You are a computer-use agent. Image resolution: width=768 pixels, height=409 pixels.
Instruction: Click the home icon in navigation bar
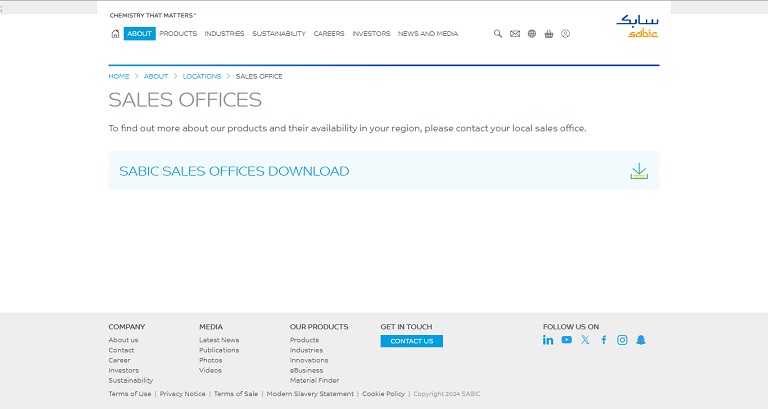click(x=115, y=34)
